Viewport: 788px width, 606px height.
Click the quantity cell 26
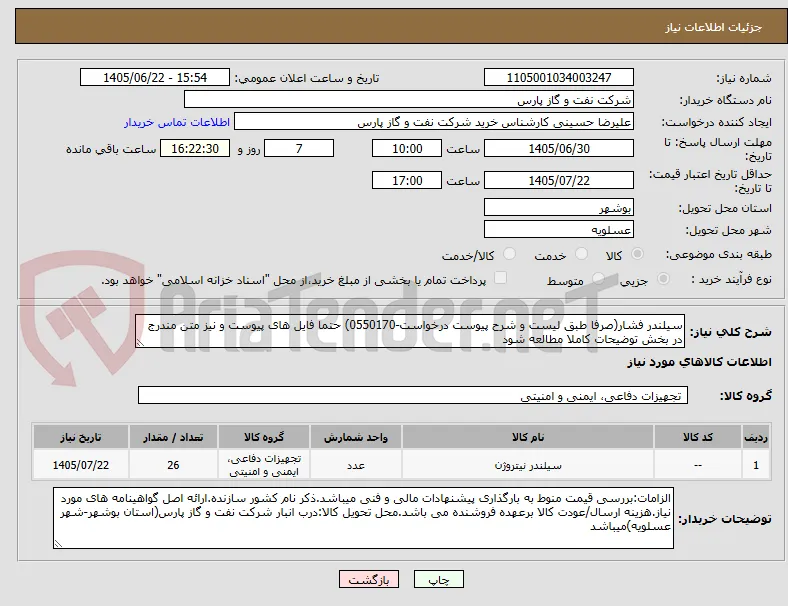tap(173, 465)
